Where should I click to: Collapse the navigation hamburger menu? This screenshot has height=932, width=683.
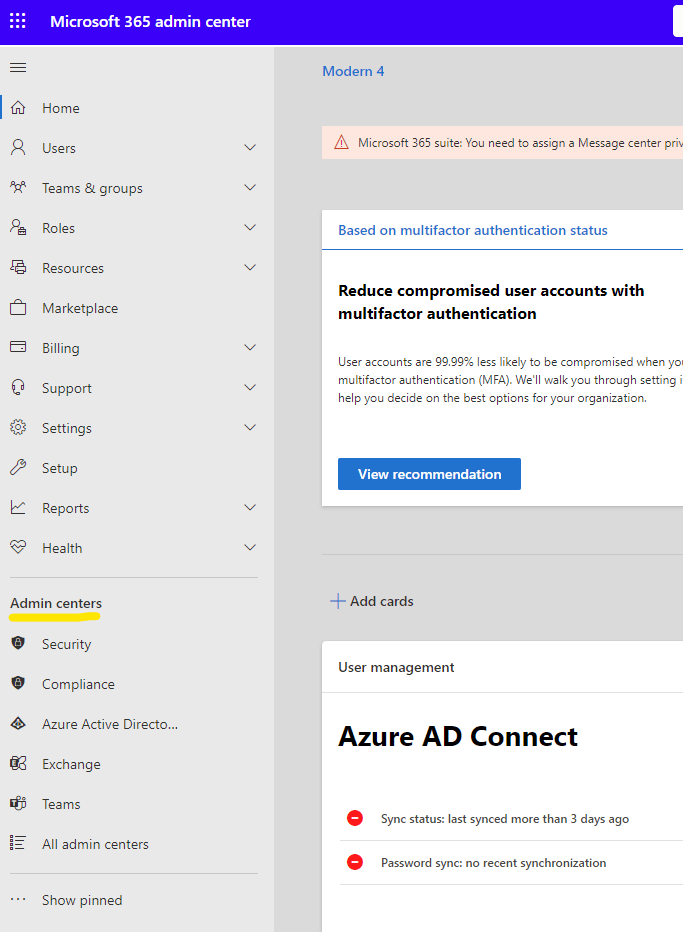click(x=18, y=67)
